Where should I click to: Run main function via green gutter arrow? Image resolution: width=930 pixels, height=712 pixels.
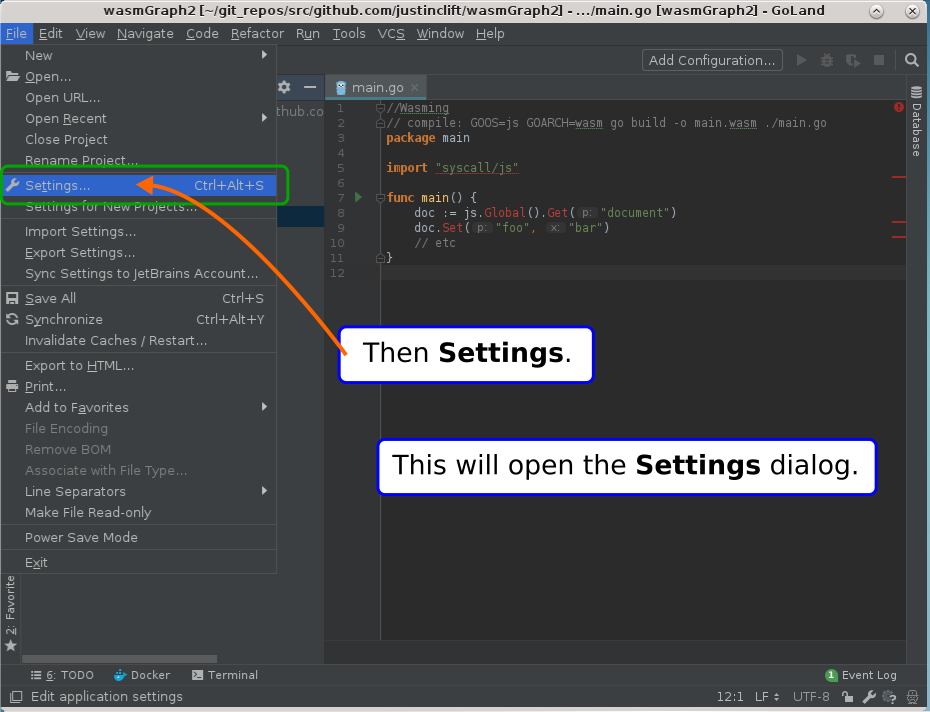coord(358,197)
